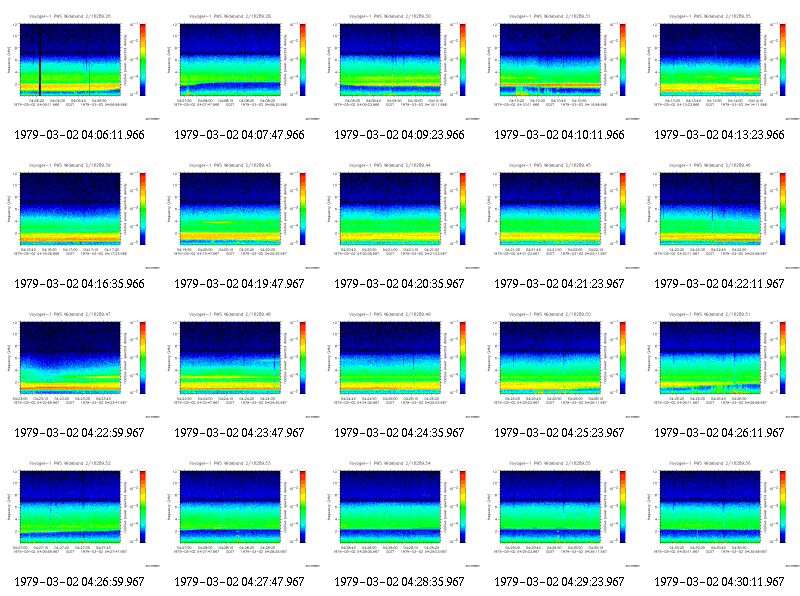
Task: Click the caption 1979-03-02 04:27:47.967
Action: click(x=239, y=582)
